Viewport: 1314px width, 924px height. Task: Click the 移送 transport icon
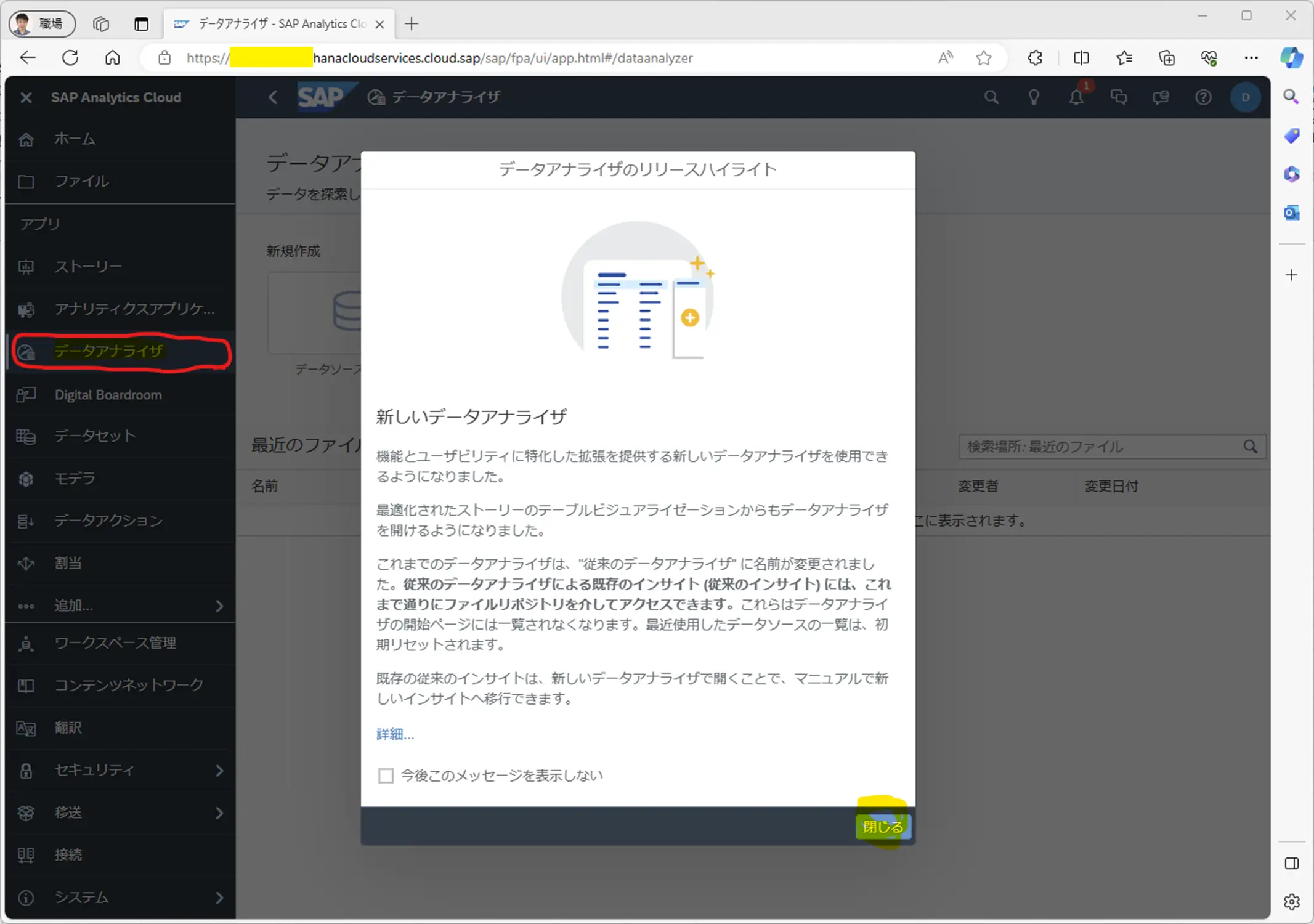(x=26, y=813)
